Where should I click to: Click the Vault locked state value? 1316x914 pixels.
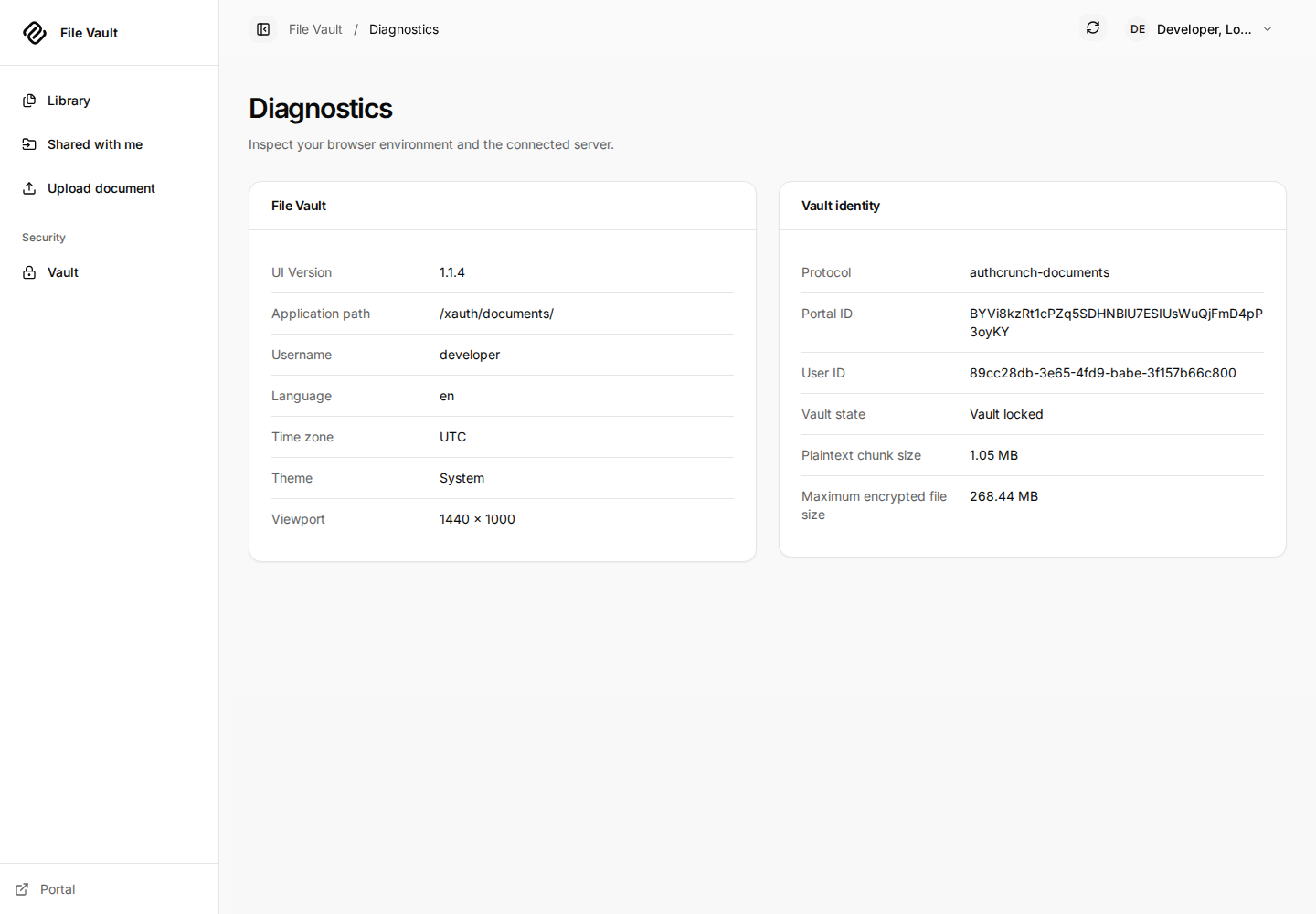(1006, 414)
